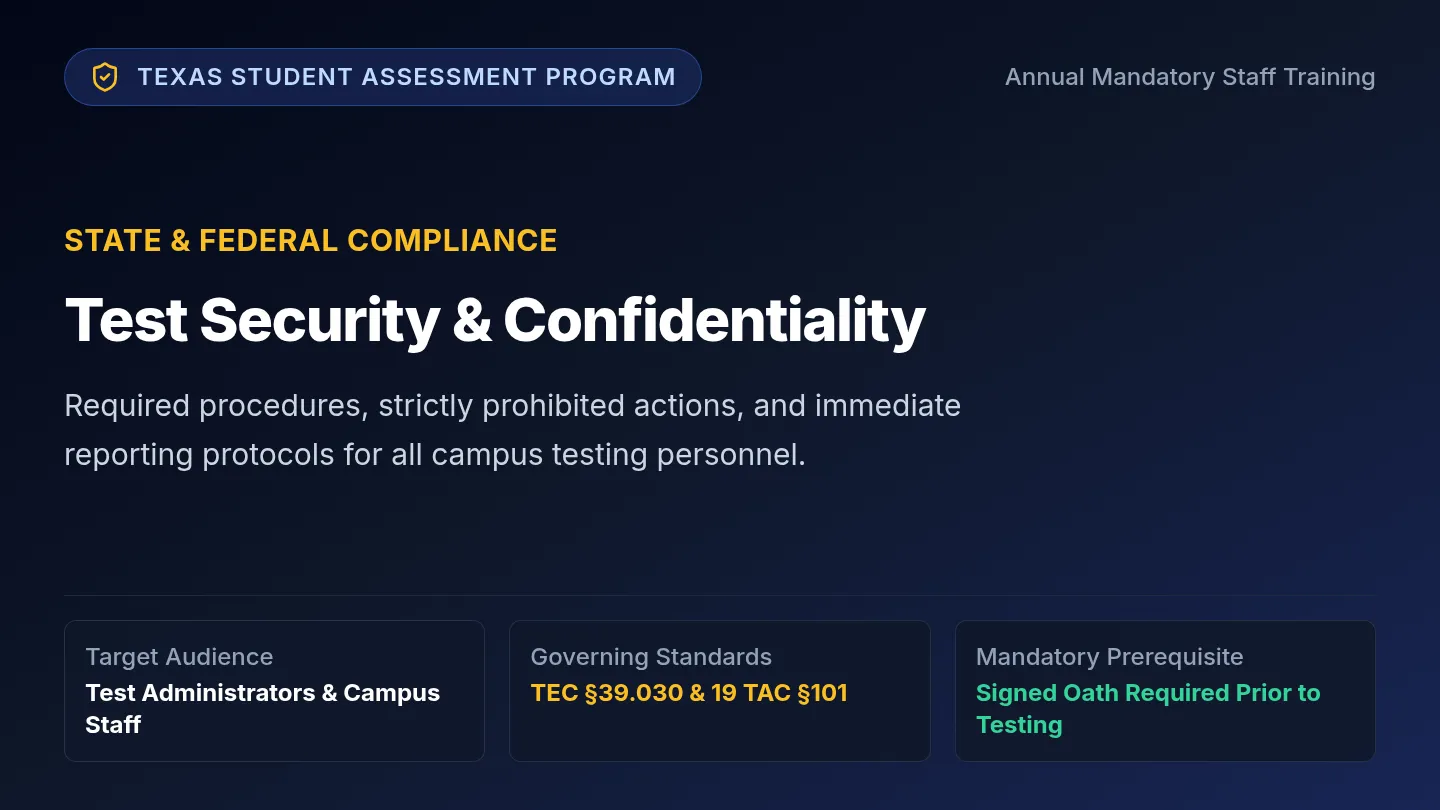The height and width of the screenshot is (810, 1440).
Task: Click the 'Governing Standards' label
Action: [x=651, y=657]
